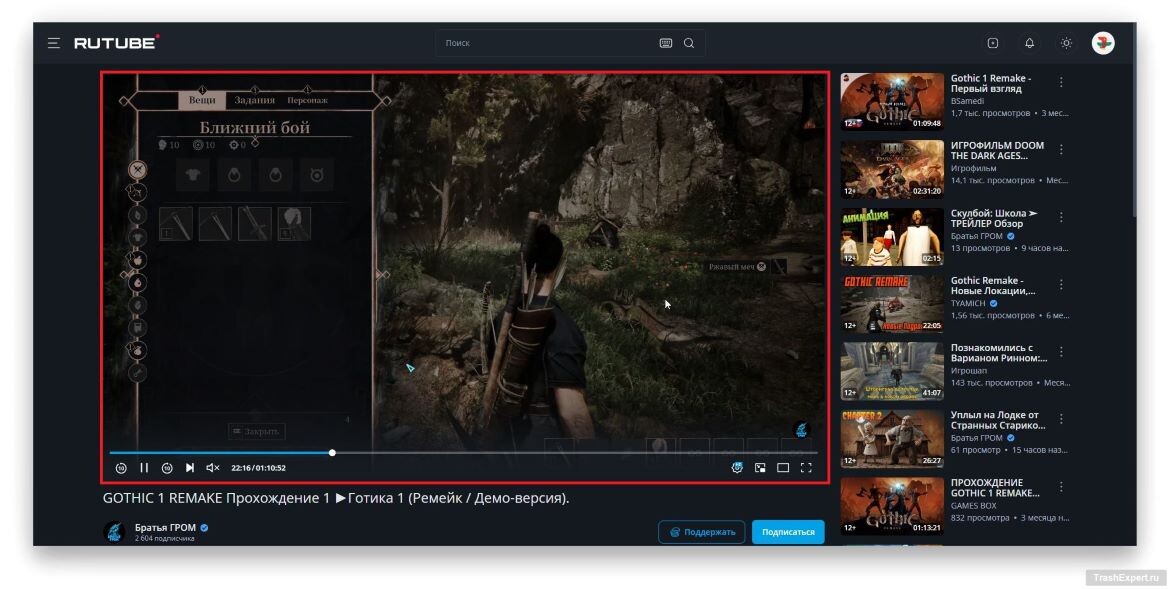Enter fullscreen mode in the player
The image size is (1170, 589).
click(x=806, y=468)
